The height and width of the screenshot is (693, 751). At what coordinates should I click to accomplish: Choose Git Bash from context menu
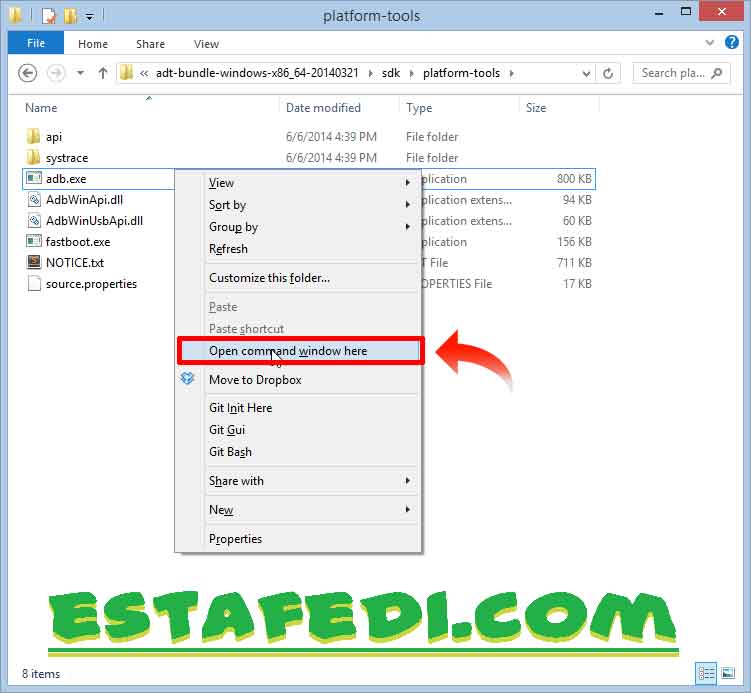[x=230, y=452]
